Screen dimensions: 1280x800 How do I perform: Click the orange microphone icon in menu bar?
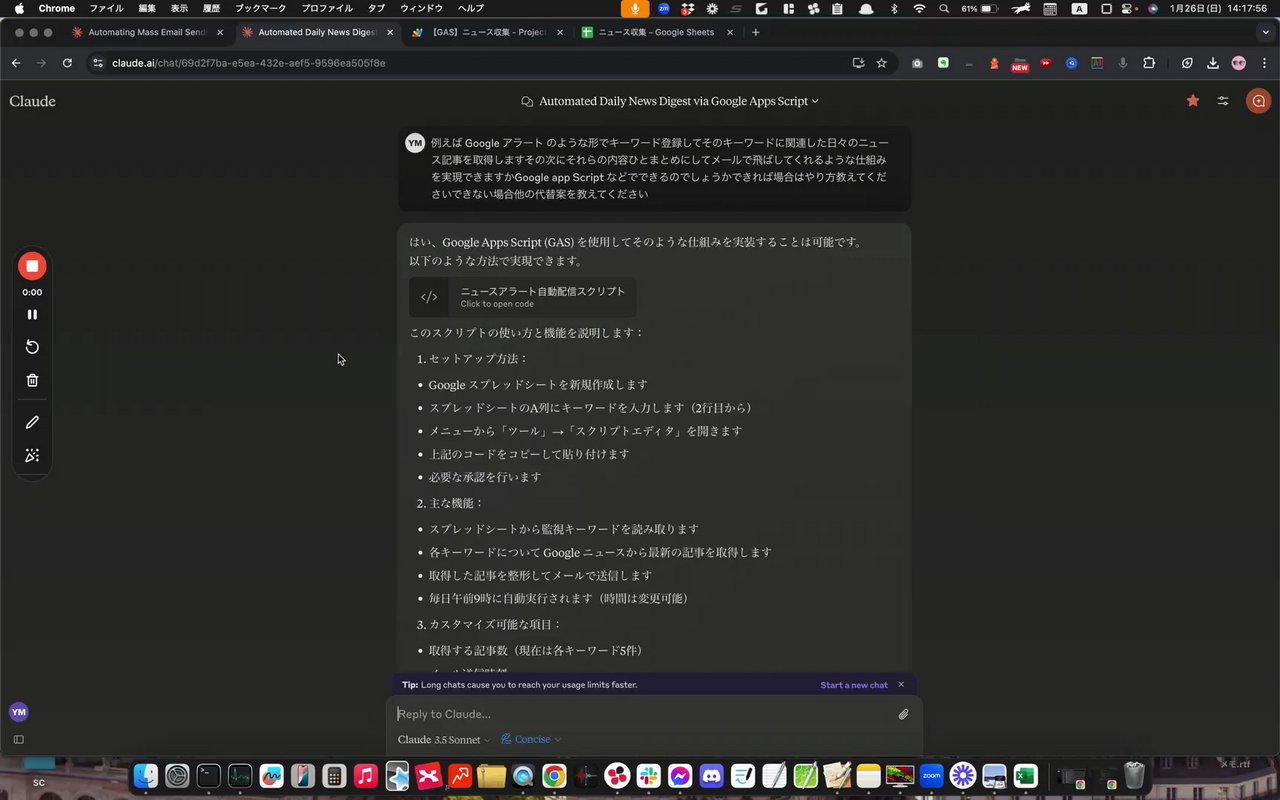coord(634,8)
